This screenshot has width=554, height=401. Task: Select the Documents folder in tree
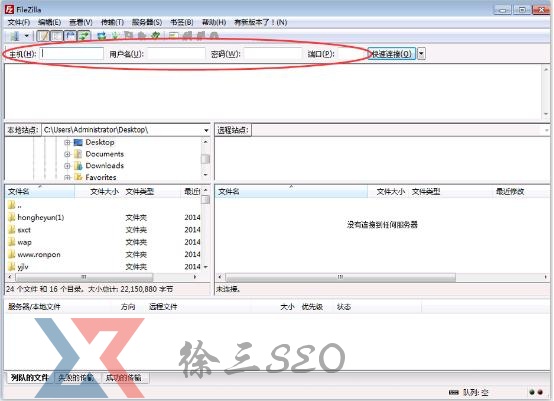click(105, 154)
